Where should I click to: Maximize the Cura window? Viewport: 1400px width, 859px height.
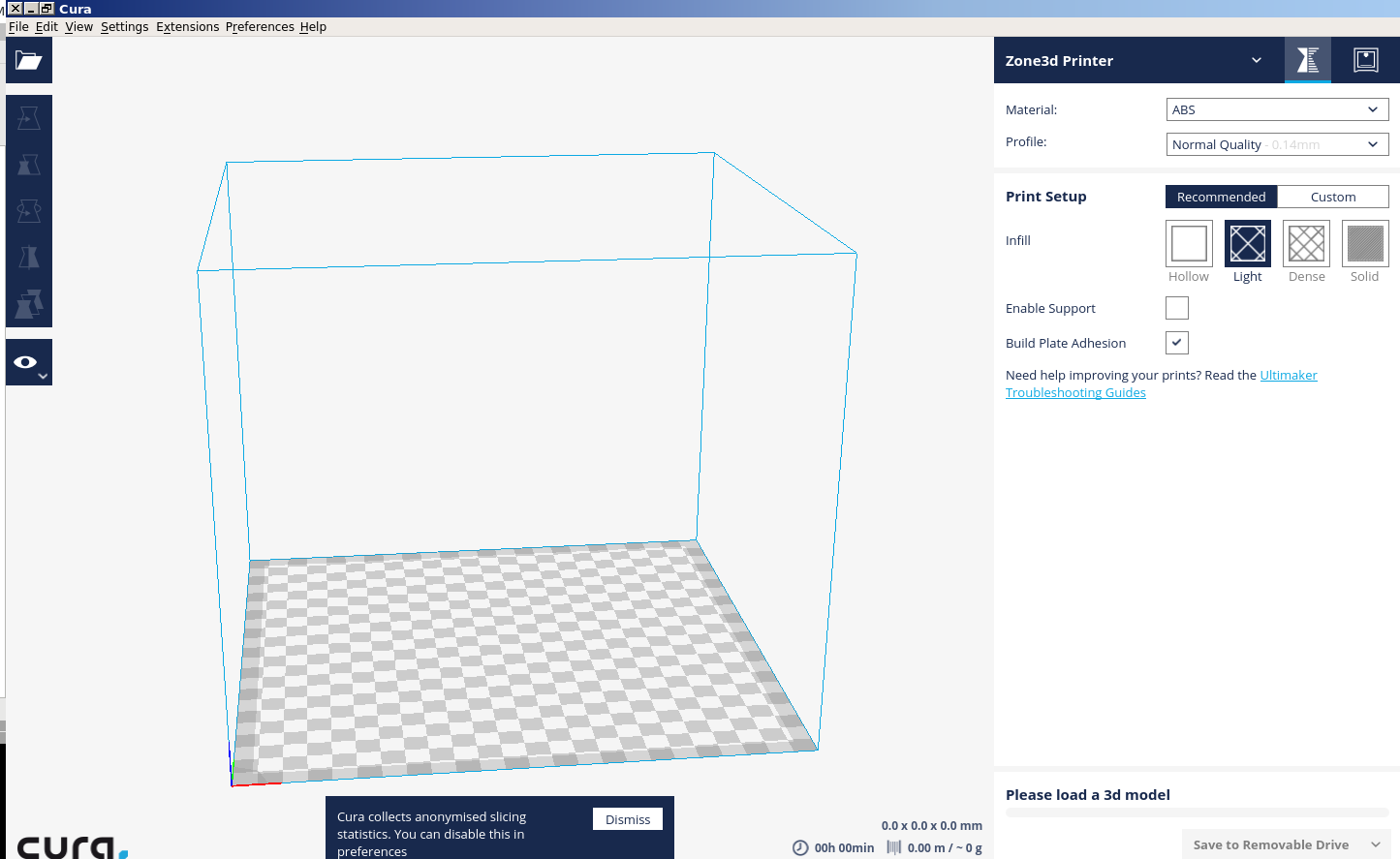pos(47,9)
